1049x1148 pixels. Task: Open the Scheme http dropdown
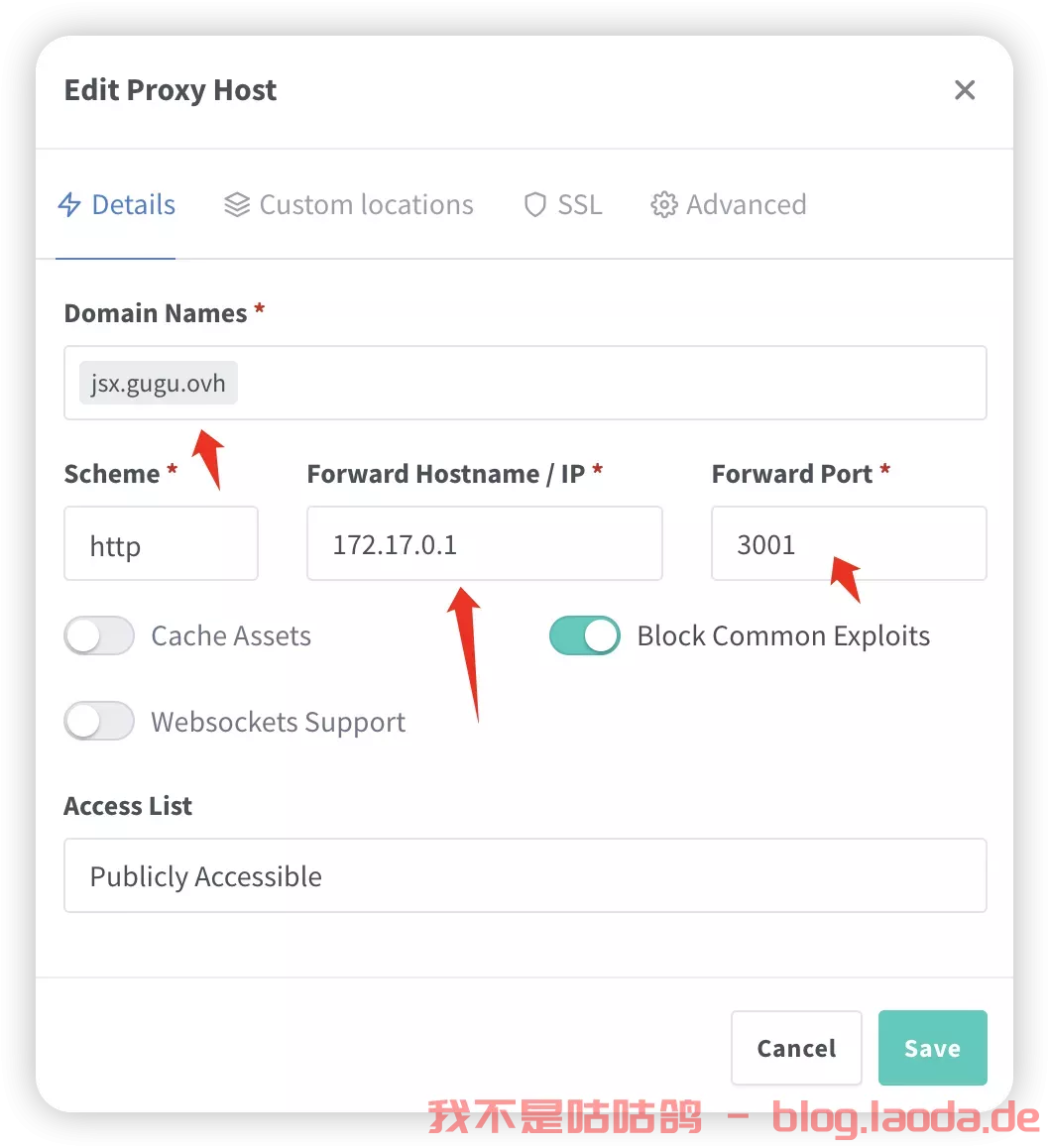(x=161, y=543)
